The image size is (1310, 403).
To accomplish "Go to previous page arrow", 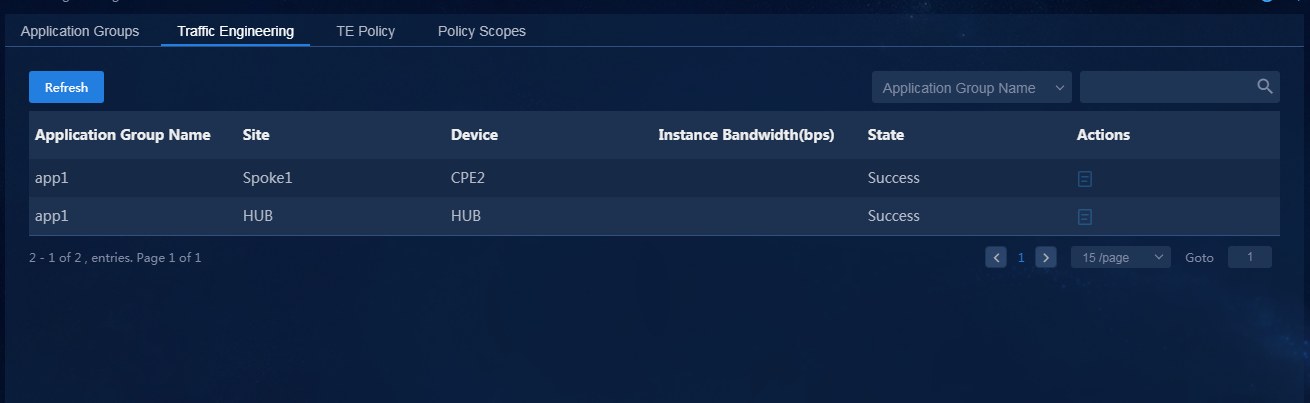I will click(996, 257).
